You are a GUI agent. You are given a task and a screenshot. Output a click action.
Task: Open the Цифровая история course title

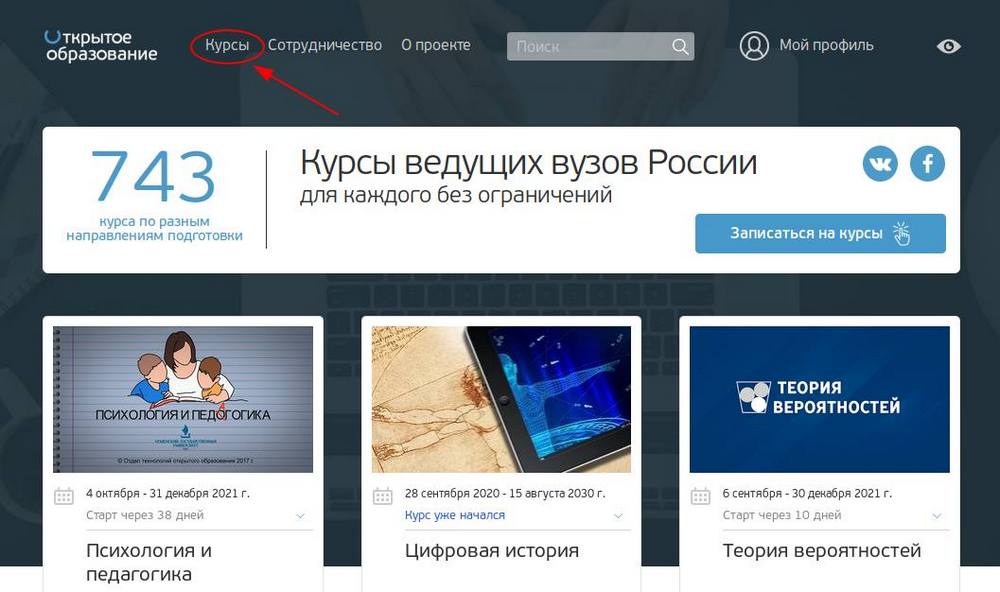[x=492, y=551]
